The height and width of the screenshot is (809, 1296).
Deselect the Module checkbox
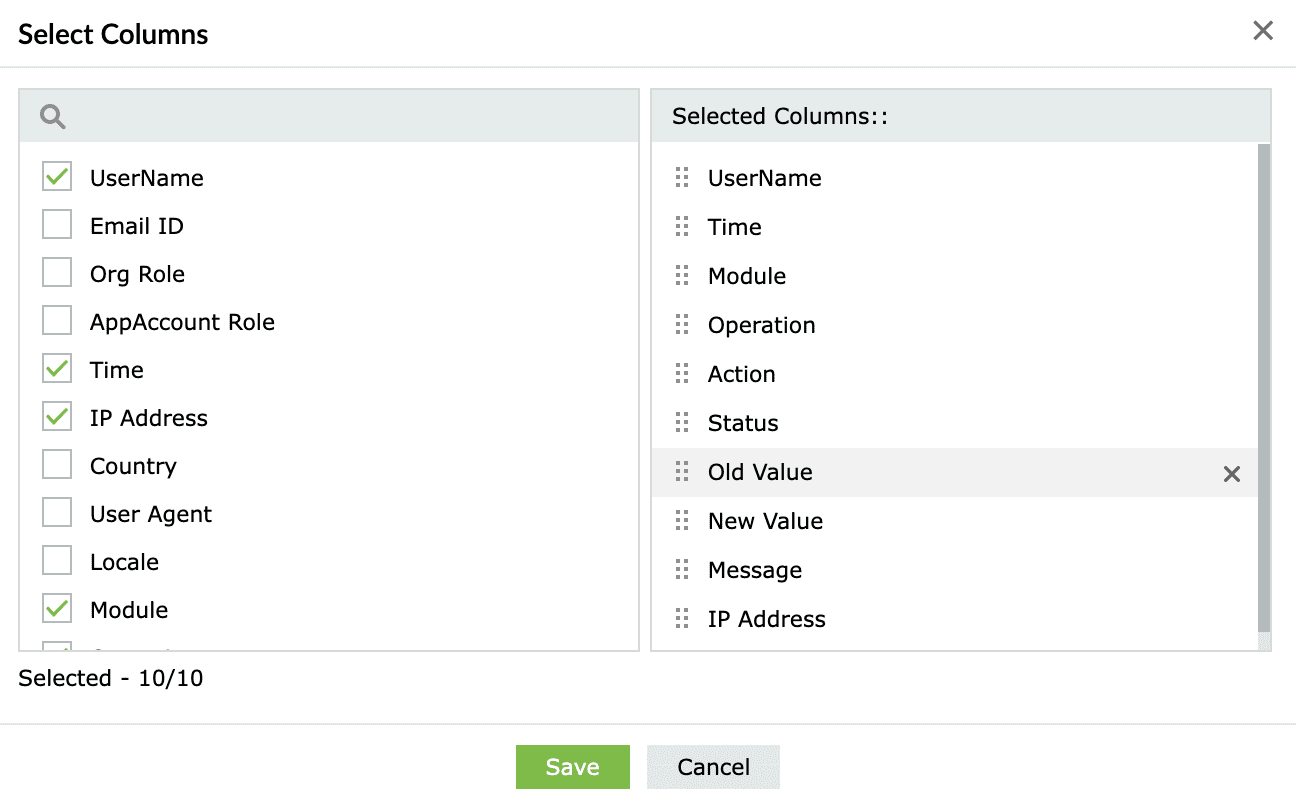tap(57, 610)
